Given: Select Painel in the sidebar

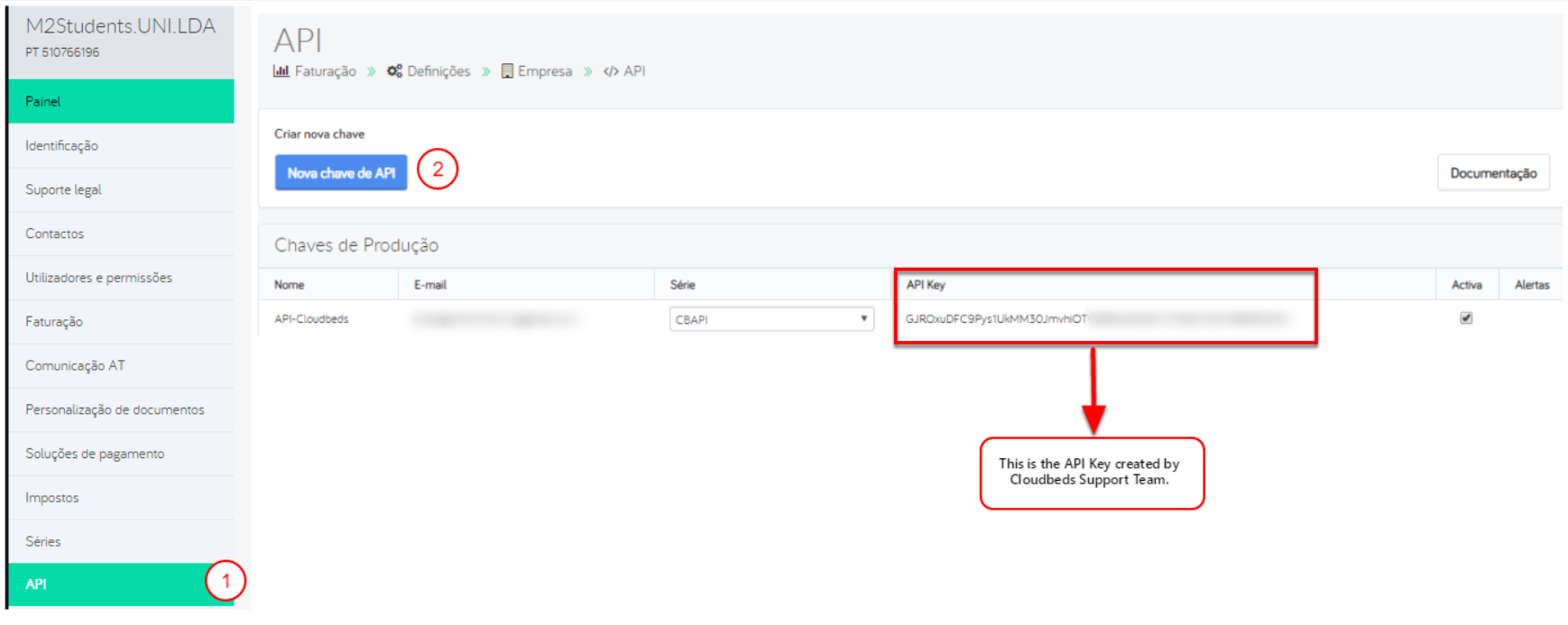Looking at the screenshot, I should pos(121,101).
